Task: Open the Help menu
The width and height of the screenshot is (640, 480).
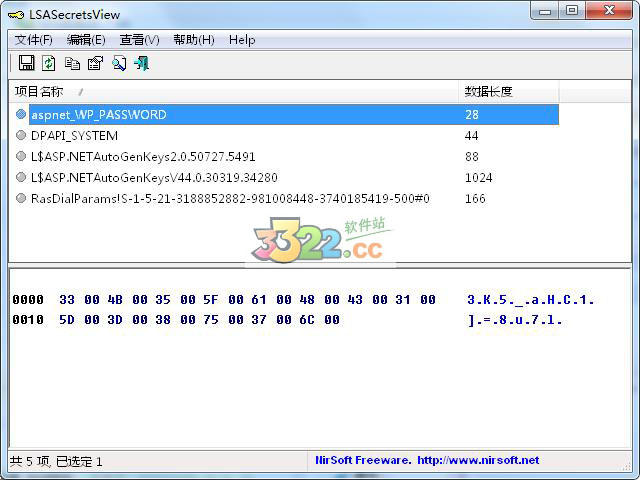Action: [x=242, y=40]
